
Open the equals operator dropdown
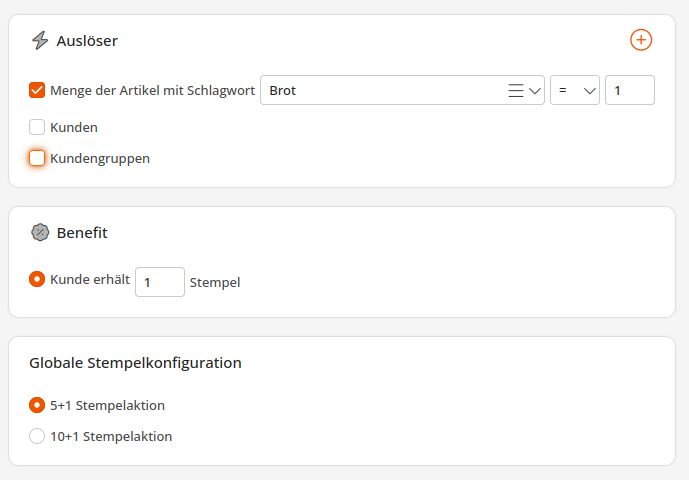pos(575,90)
